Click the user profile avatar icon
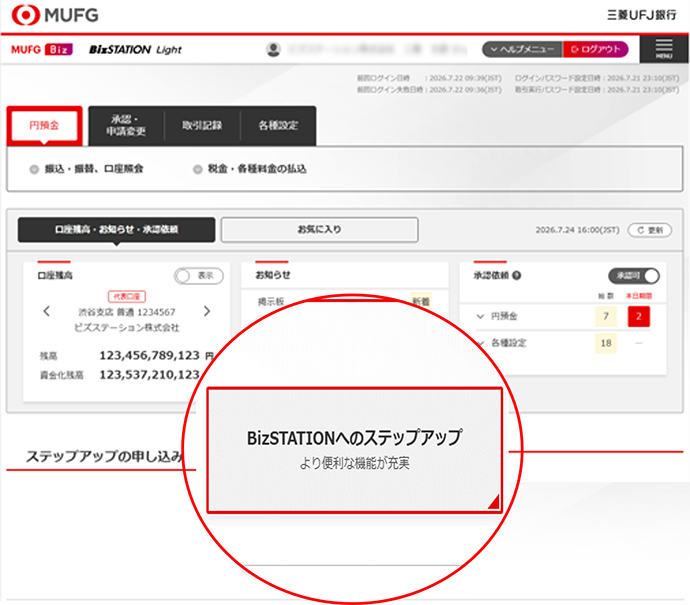690x605 pixels. pyautogui.click(x=273, y=49)
